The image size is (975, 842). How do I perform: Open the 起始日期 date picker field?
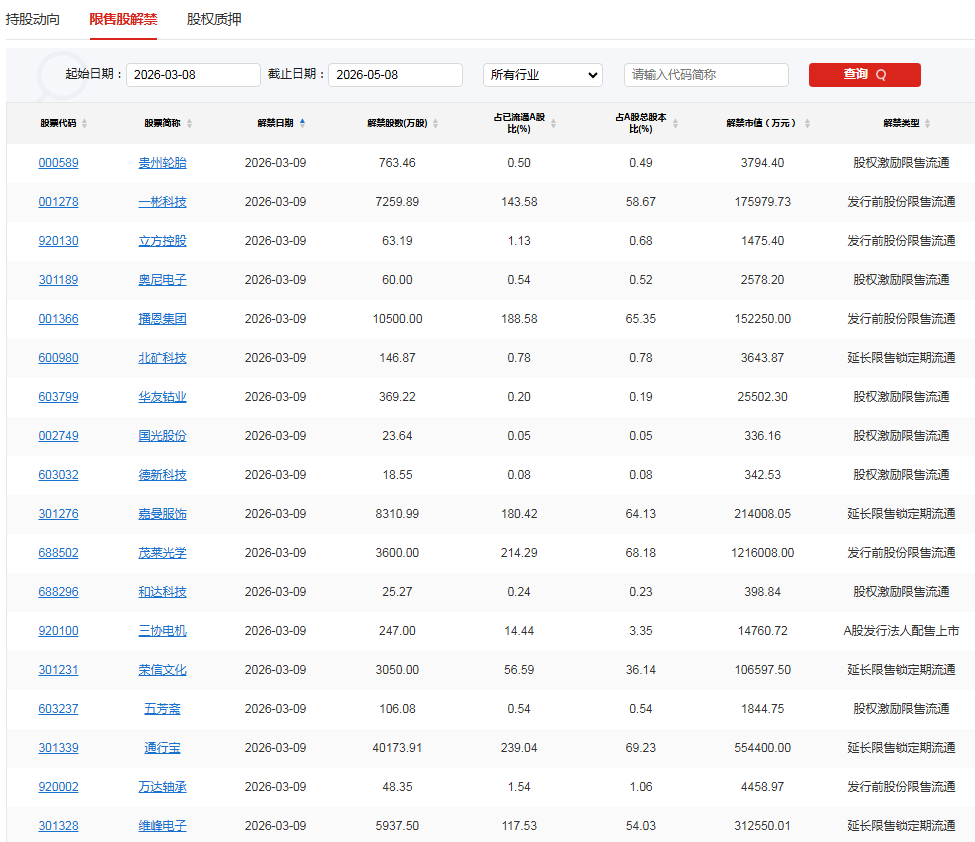point(193,75)
